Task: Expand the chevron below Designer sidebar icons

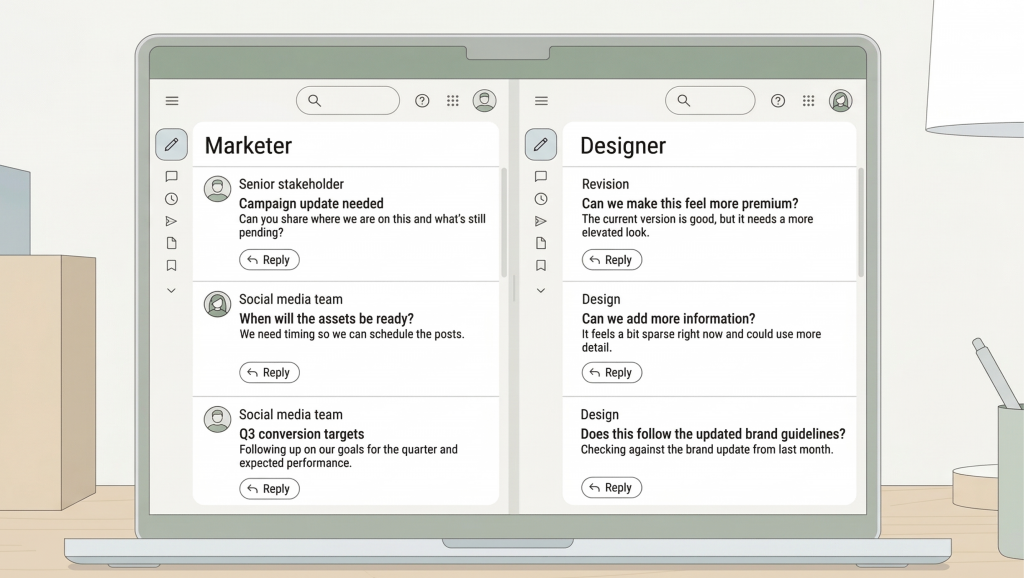Action: pyautogui.click(x=541, y=290)
